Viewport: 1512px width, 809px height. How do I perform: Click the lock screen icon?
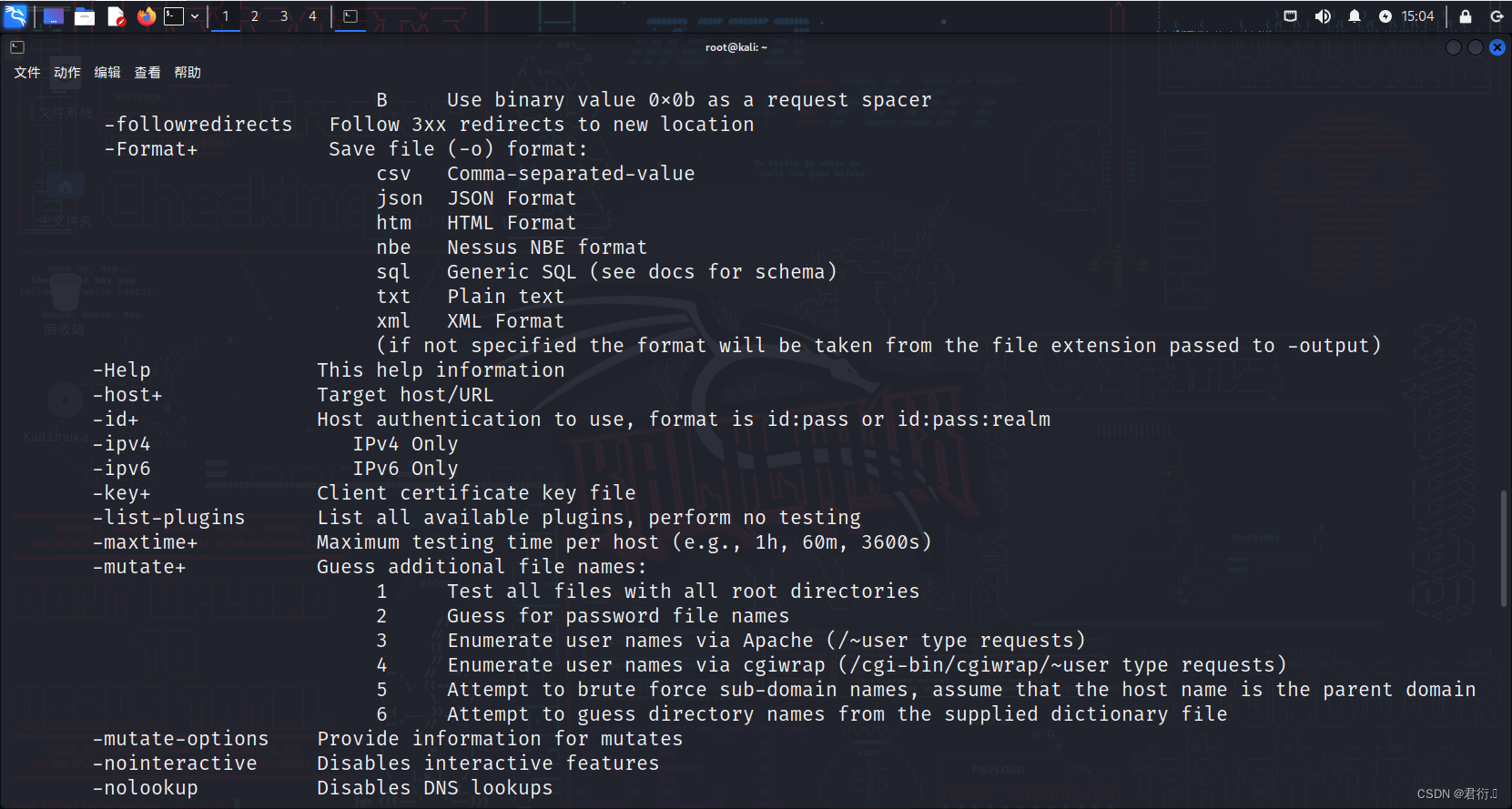1466,16
